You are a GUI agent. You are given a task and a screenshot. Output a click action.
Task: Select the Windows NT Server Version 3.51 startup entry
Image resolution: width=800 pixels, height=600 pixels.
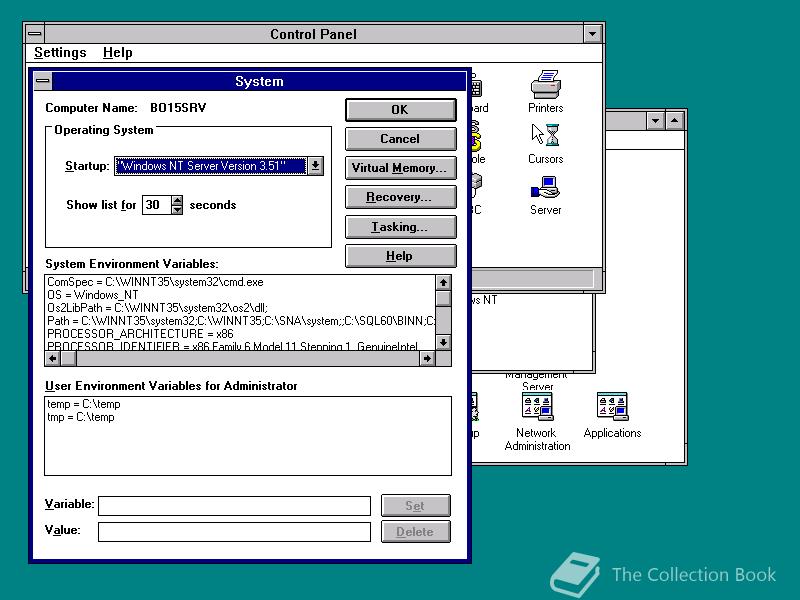click(x=211, y=166)
